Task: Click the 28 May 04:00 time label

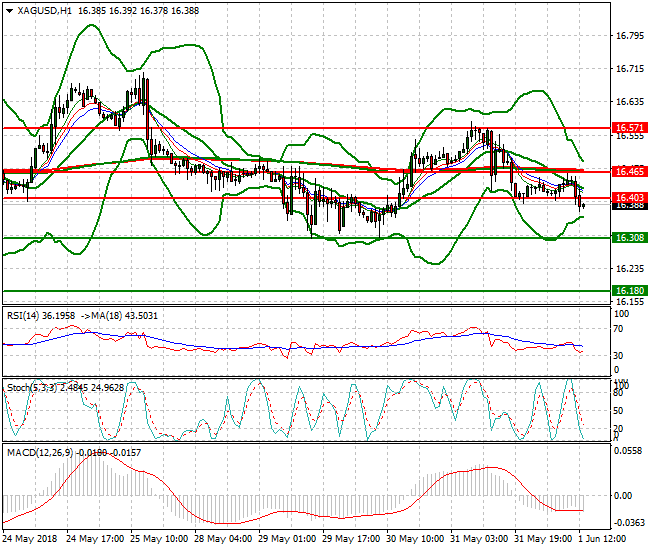Action: tap(220, 538)
